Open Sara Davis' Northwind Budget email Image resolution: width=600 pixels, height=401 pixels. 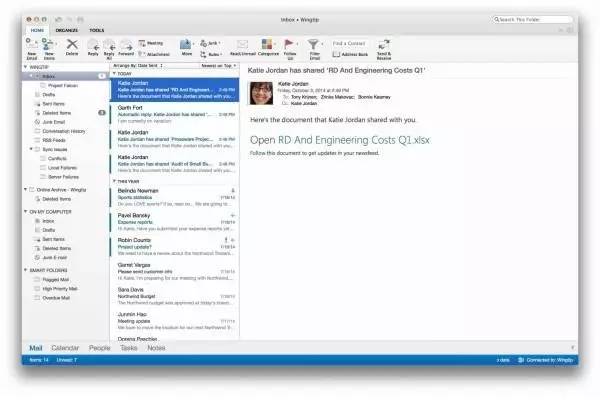[174, 296]
